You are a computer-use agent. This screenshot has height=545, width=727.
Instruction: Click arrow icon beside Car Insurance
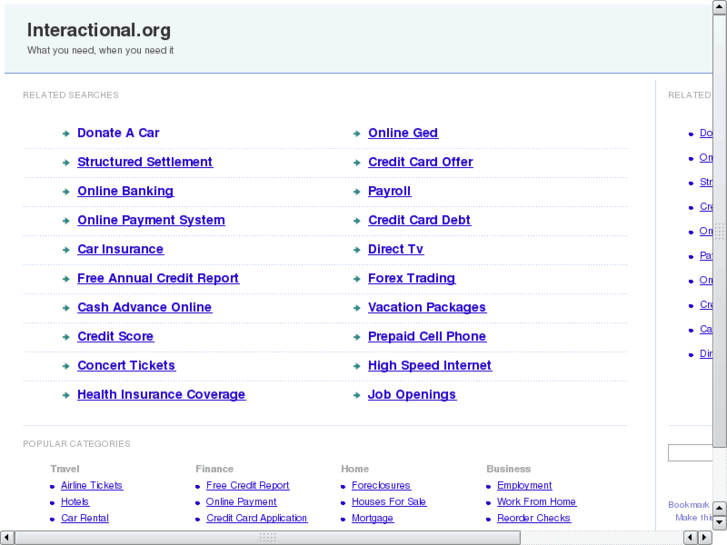(66, 250)
